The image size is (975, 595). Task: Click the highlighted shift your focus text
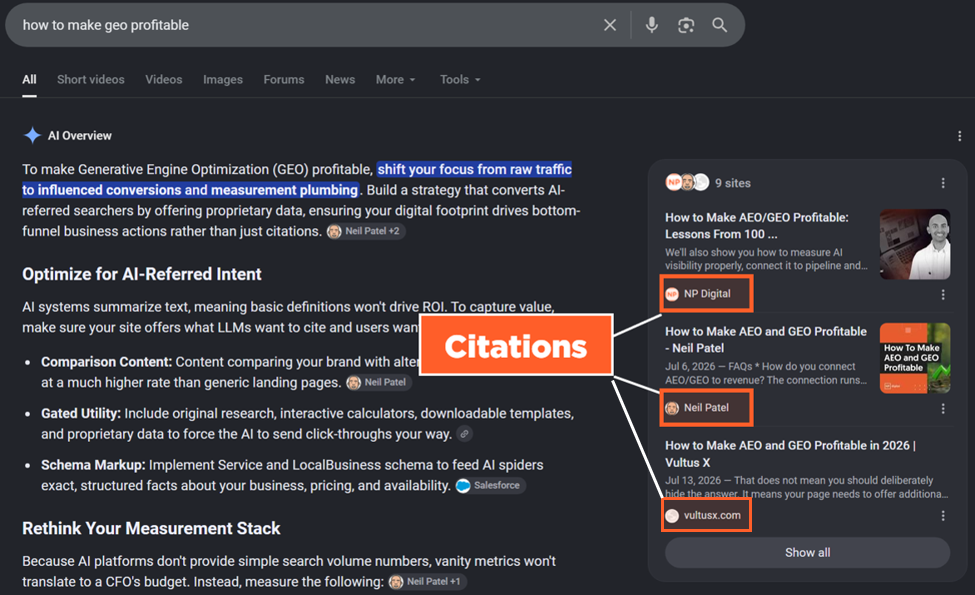point(297,180)
